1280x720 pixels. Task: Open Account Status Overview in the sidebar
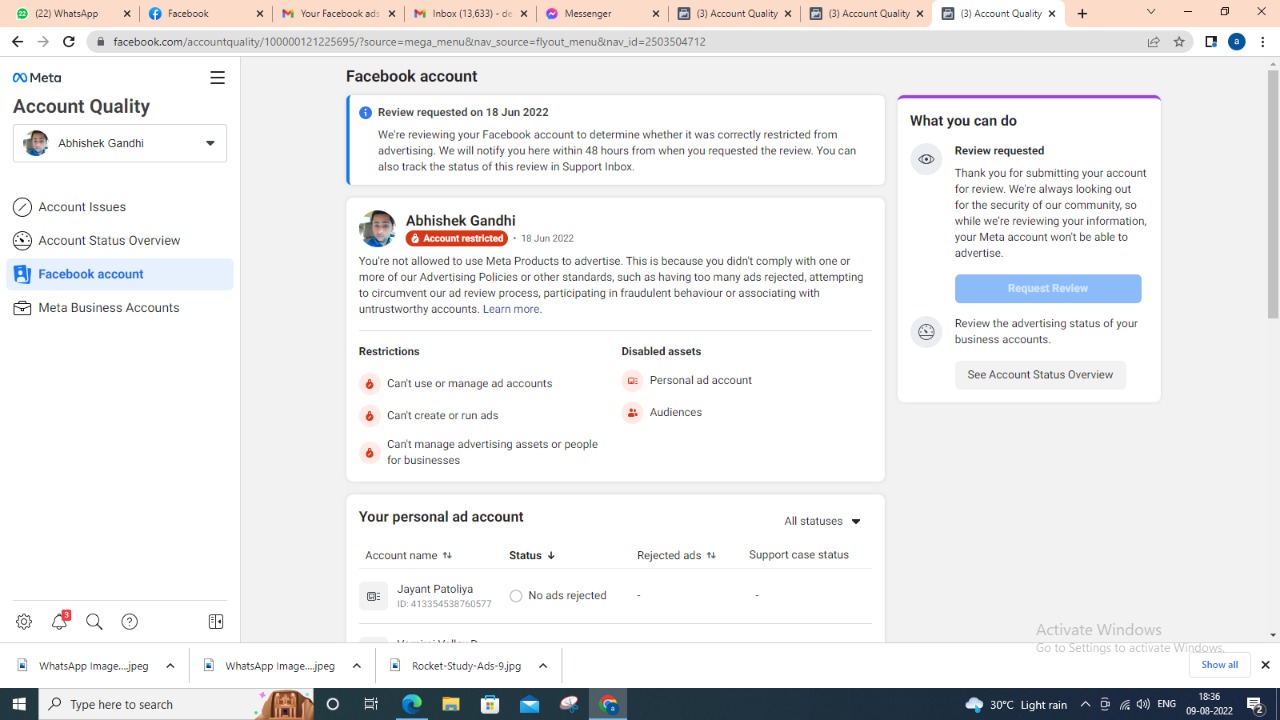pyautogui.click(x=109, y=241)
